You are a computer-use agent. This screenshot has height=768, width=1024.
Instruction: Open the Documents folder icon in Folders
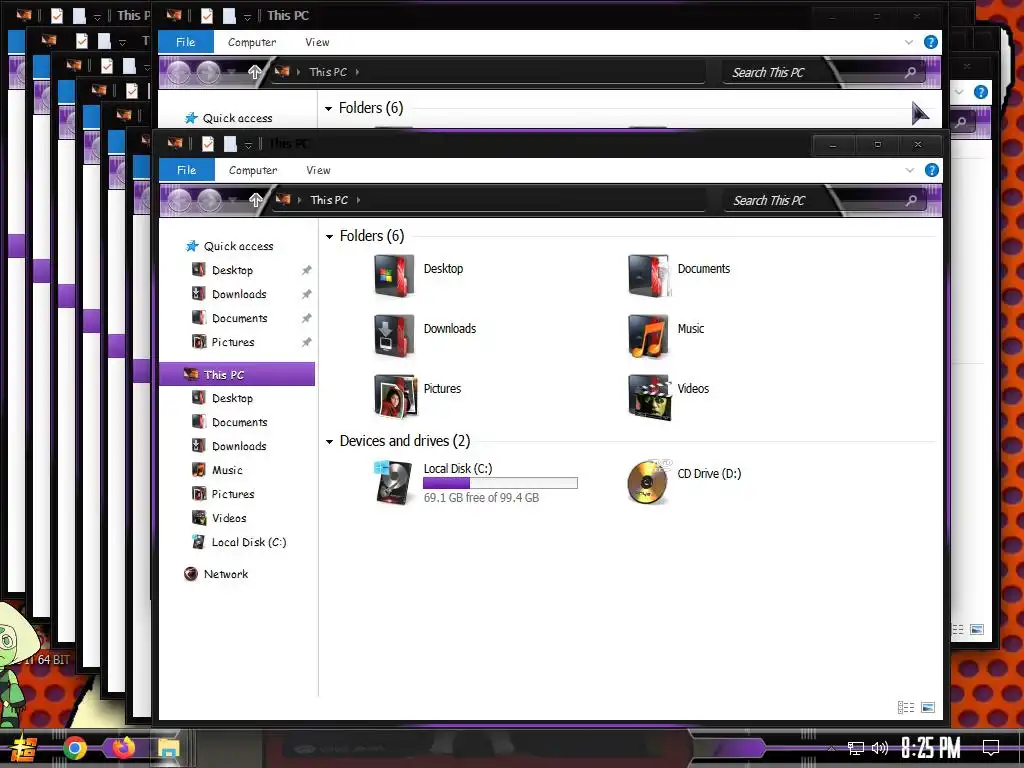click(648, 276)
